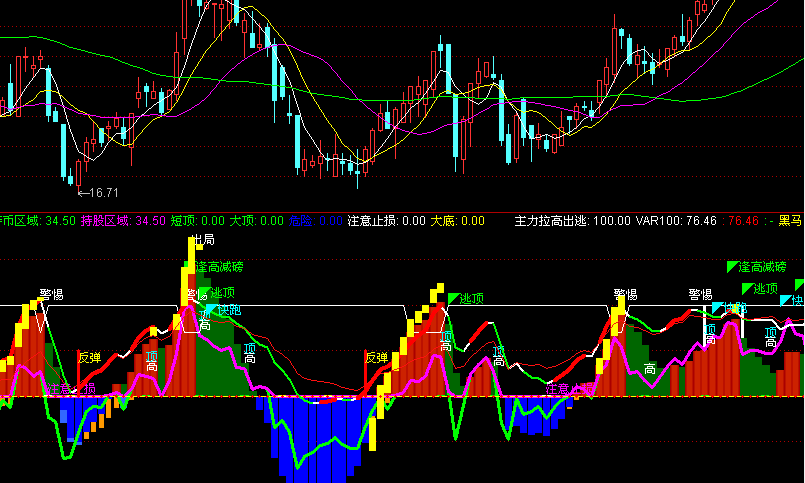Select the yellow 大底: 0.00 readout
The width and height of the screenshot is (805, 483).
tap(457, 221)
